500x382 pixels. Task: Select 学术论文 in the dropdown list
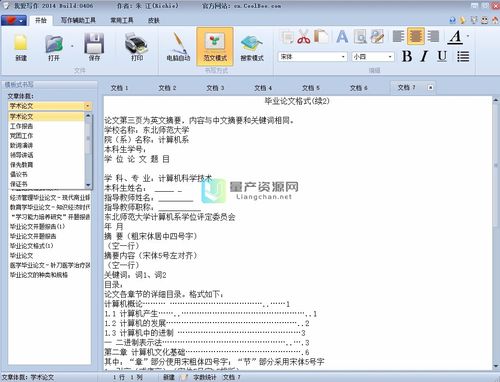click(46, 117)
